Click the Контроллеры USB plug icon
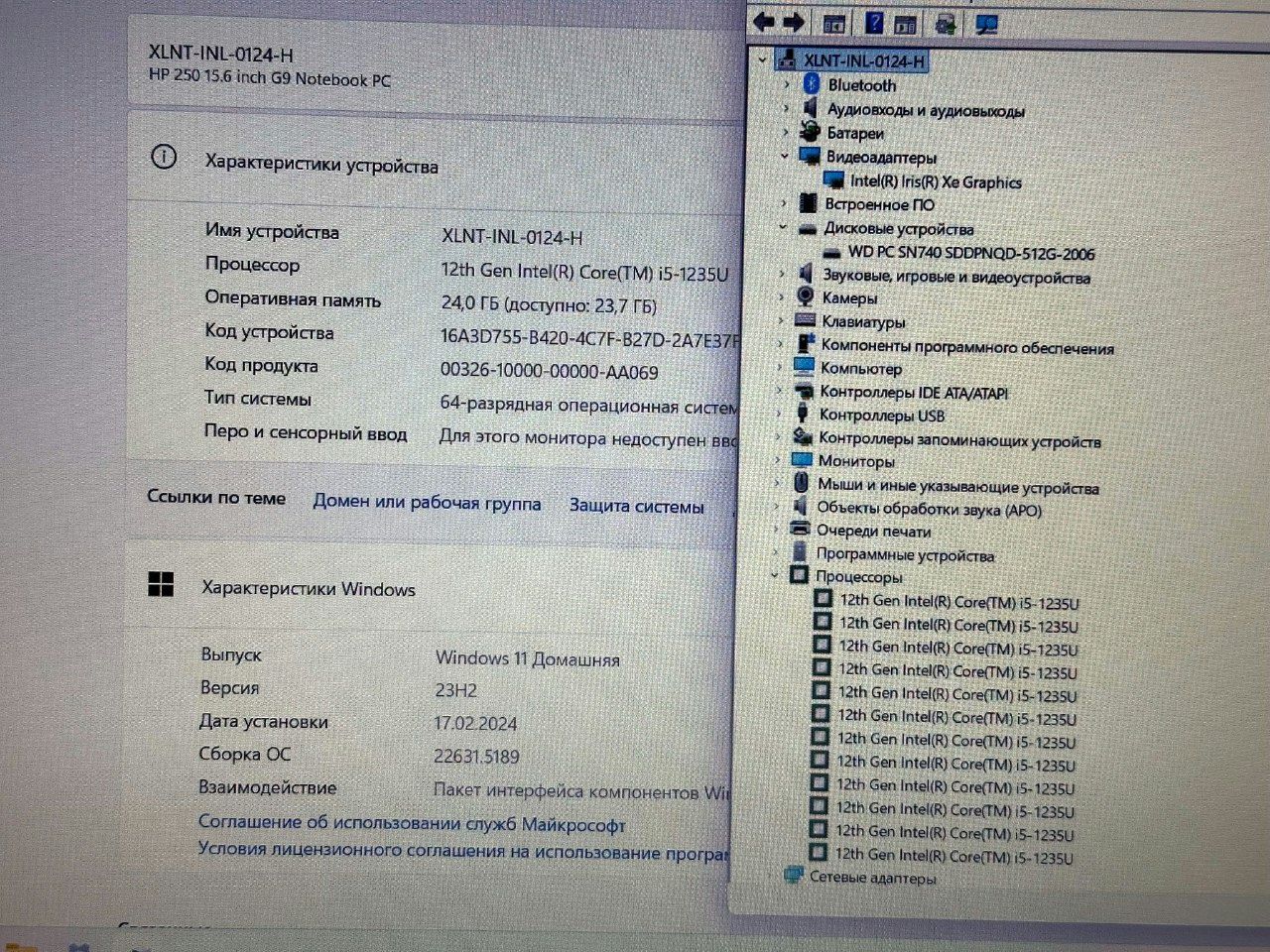 [804, 415]
